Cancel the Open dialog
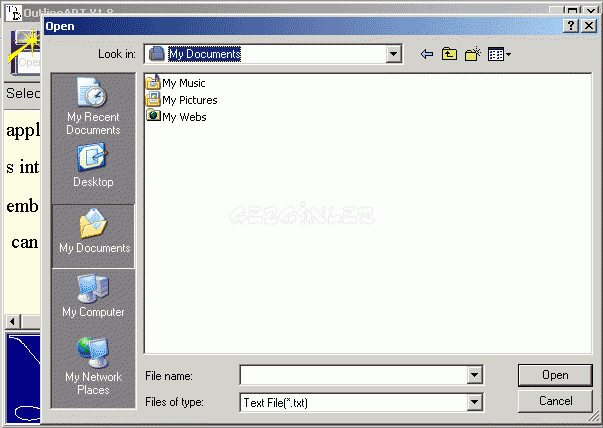 (555, 401)
